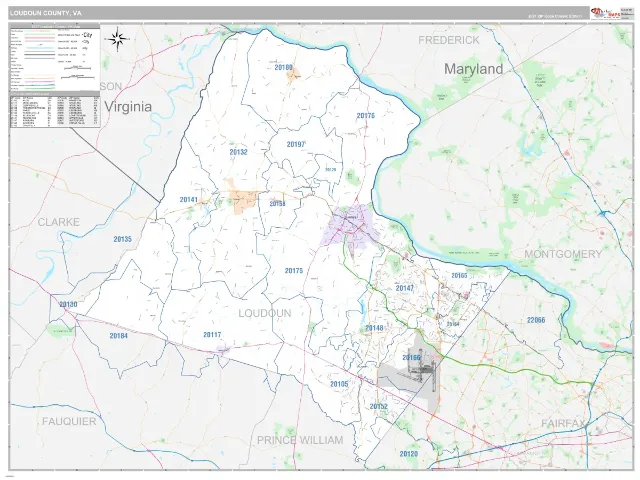This screenshot has width=640, height=480.
Task: Click the MONTGOMERY county label
Action: click(563, 254)
